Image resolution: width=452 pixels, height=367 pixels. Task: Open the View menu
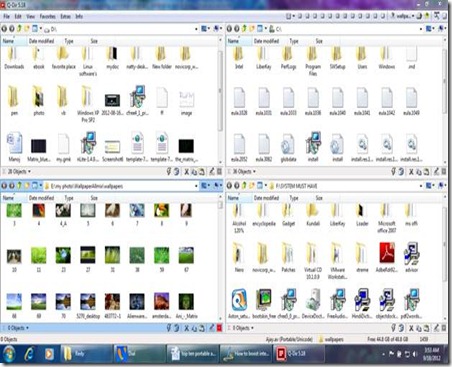pos(31,16)
